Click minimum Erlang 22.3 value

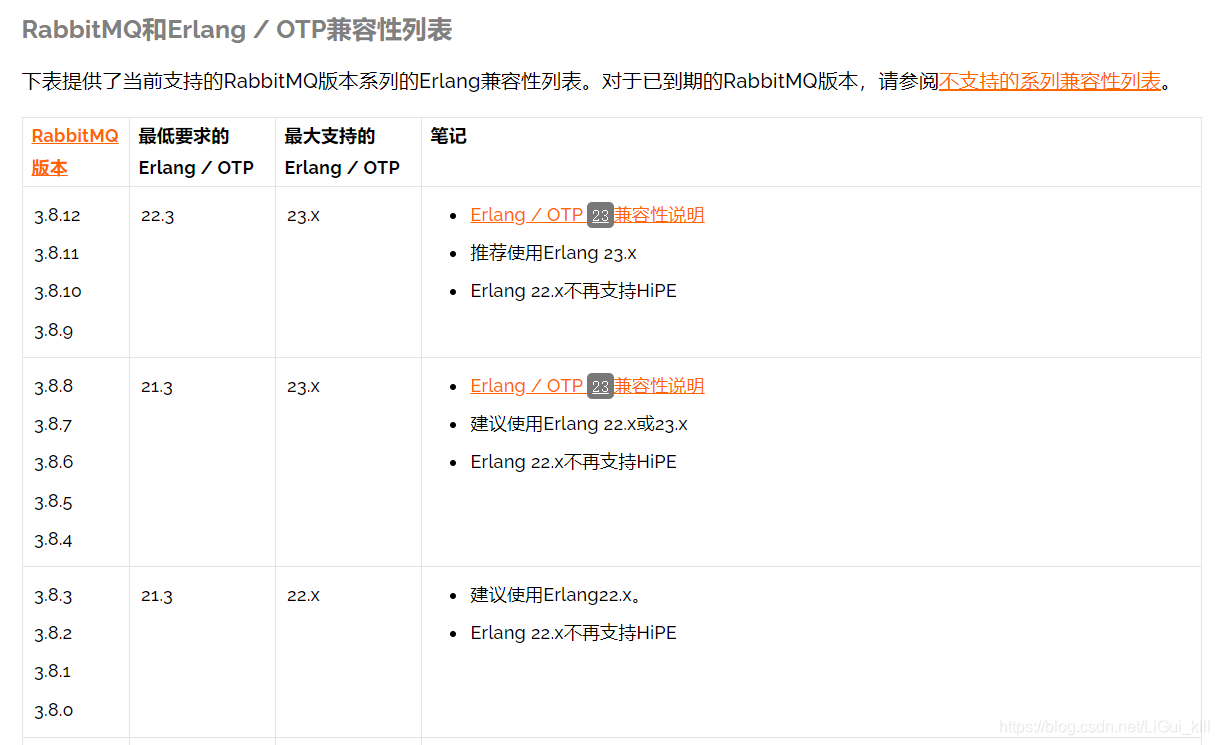pyautogui.click(x=157, y=215)
